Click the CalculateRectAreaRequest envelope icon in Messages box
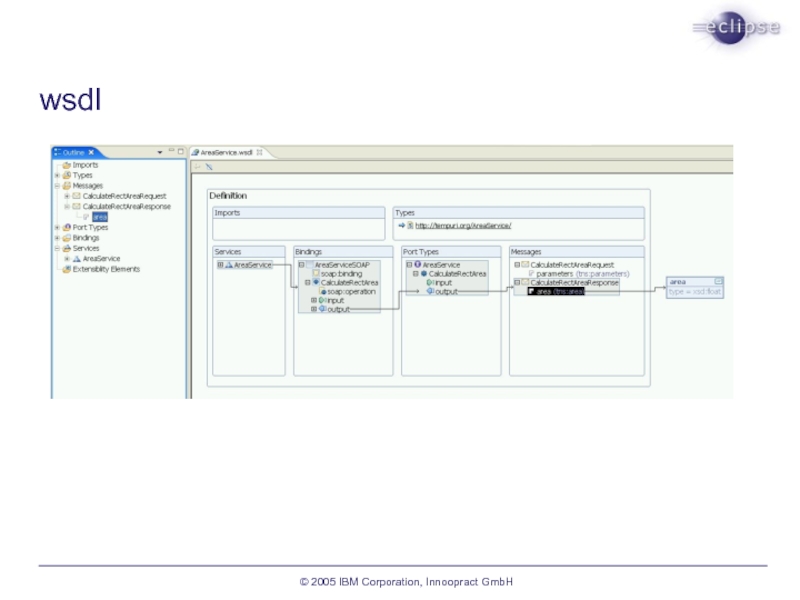Screen dimensions: 800x600 click(x=525, y=265)
